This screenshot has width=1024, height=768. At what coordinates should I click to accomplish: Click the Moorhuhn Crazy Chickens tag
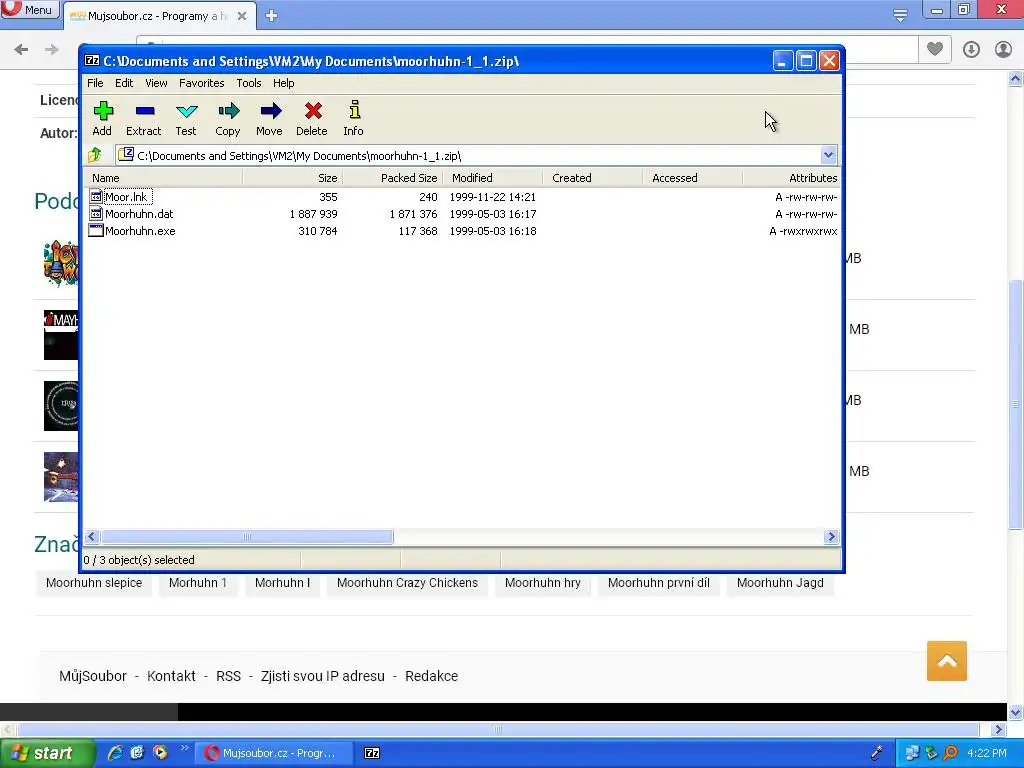407,583
